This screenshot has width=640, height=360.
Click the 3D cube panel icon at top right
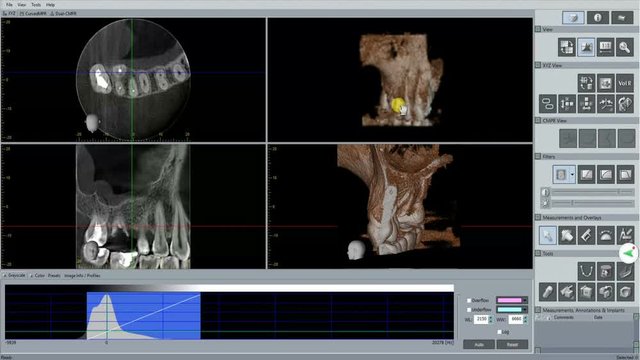(573, 18)
